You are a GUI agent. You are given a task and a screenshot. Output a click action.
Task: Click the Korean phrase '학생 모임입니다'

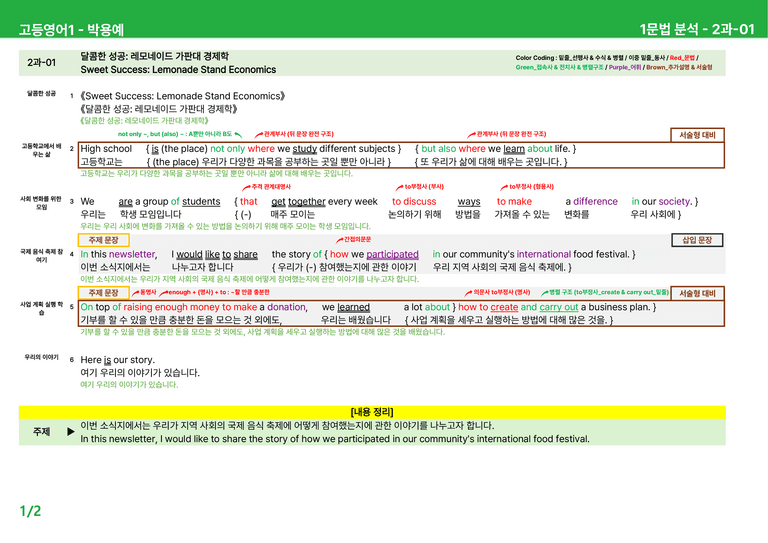point(150,214)
